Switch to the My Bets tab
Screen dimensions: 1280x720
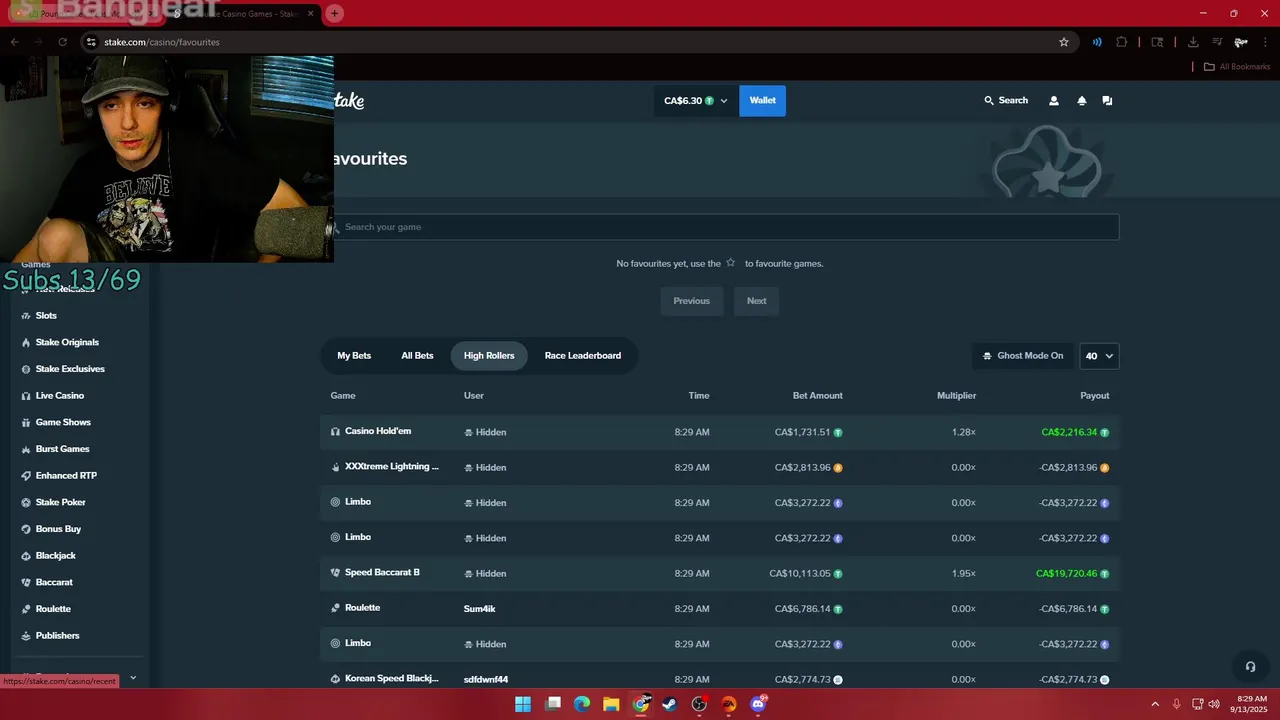354,356
